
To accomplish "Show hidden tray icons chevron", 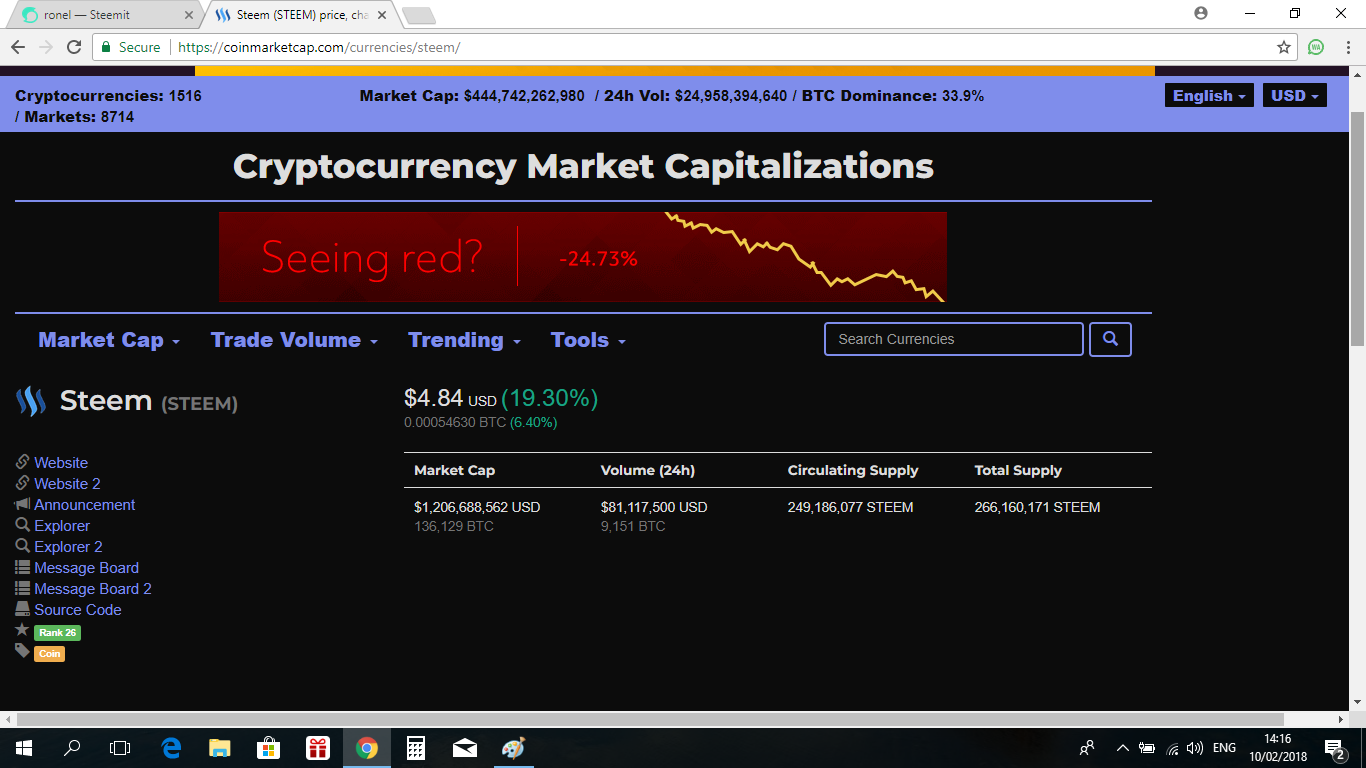I will pyautogui.click(x=1122, y=748).
